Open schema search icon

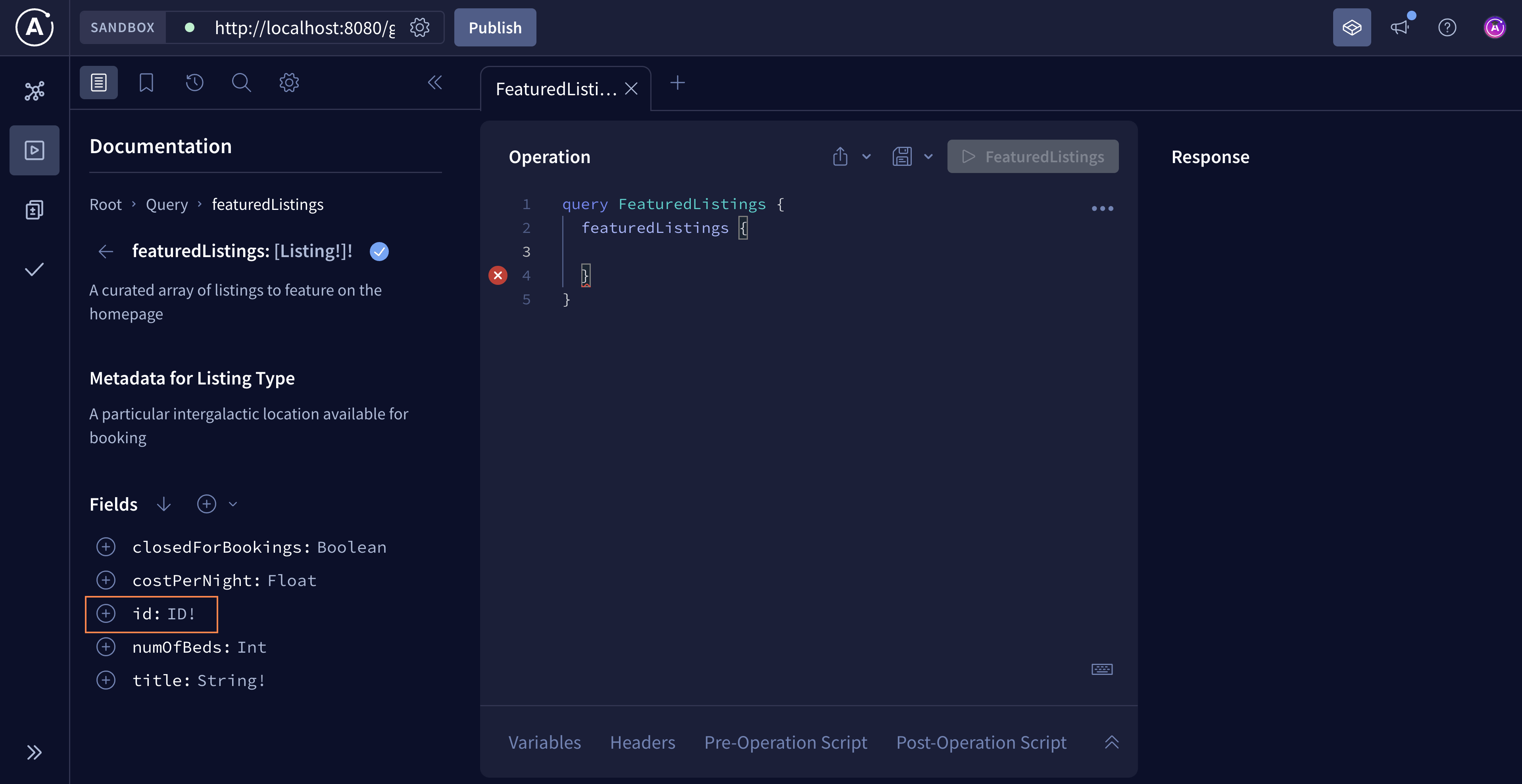(x=241, y=82)
